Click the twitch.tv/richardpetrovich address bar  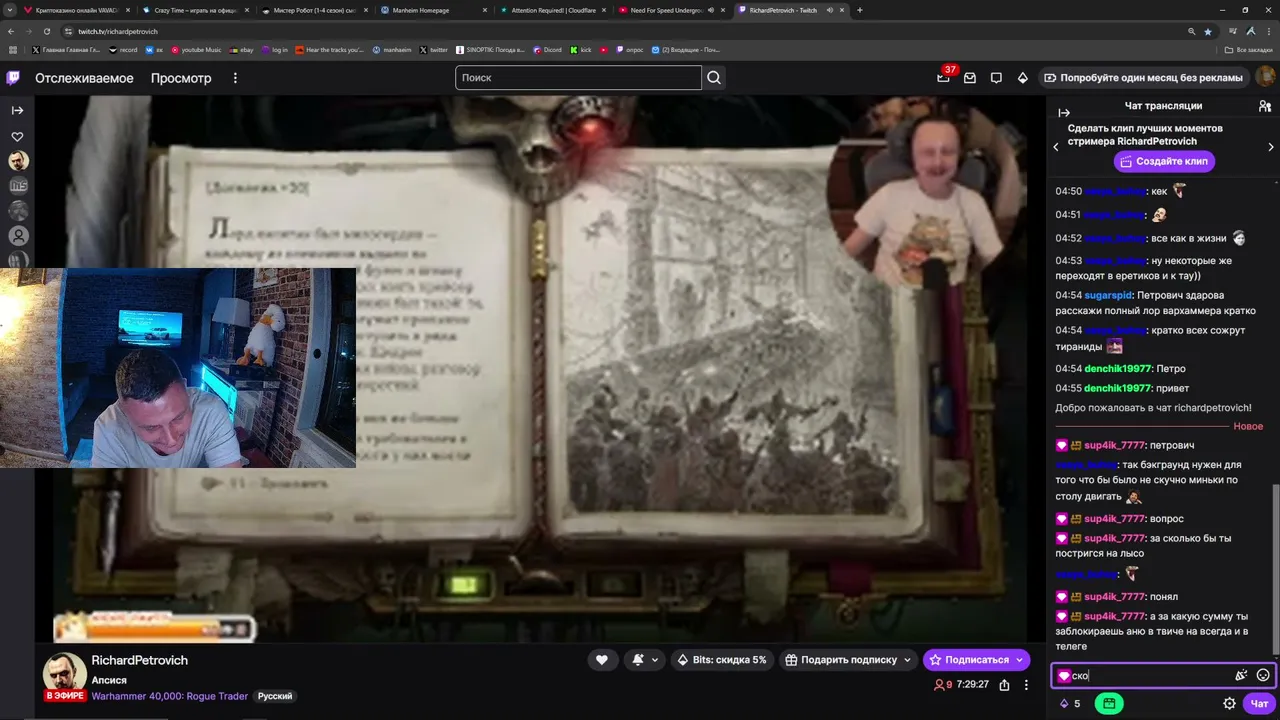pos(118,32)
